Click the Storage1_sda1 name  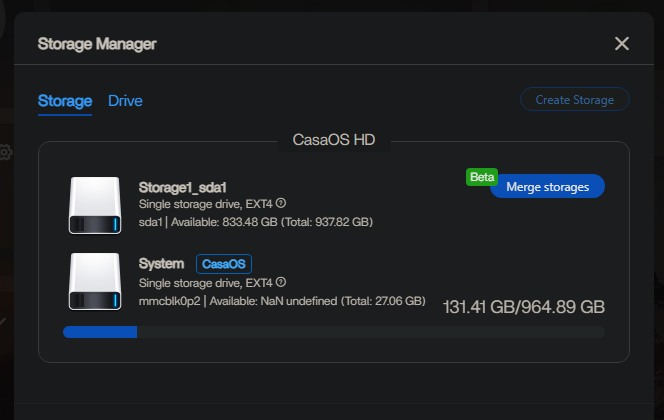(x=183, y=188)
